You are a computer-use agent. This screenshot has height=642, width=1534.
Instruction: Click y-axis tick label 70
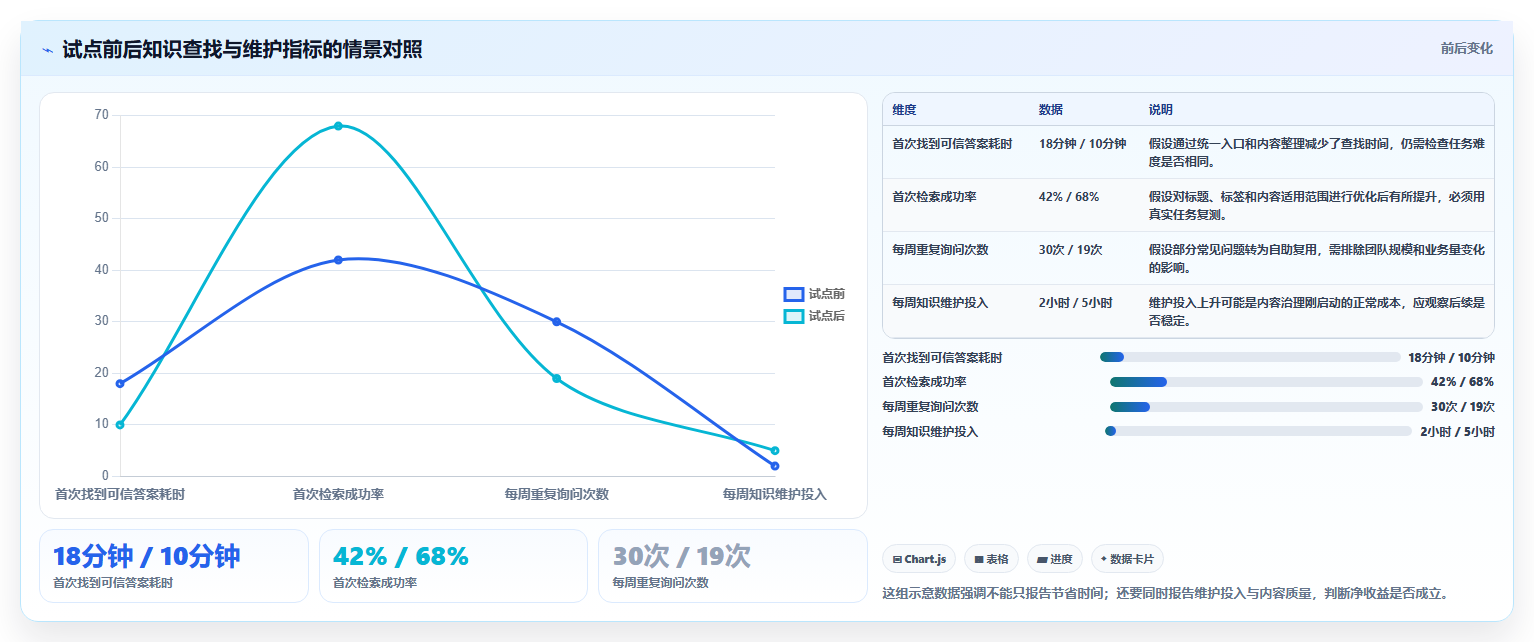point(101,115)
